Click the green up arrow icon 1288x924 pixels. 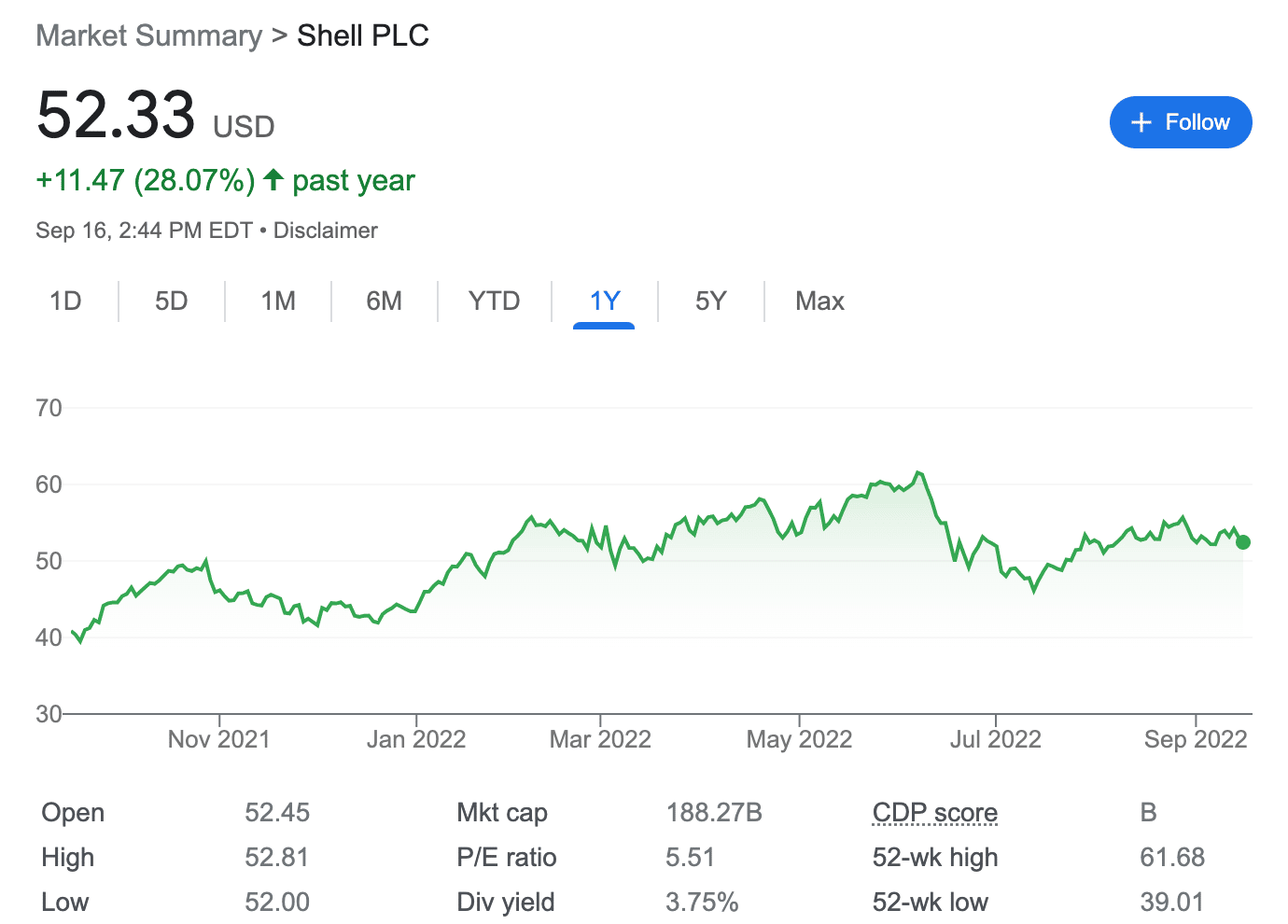point(273,179)
